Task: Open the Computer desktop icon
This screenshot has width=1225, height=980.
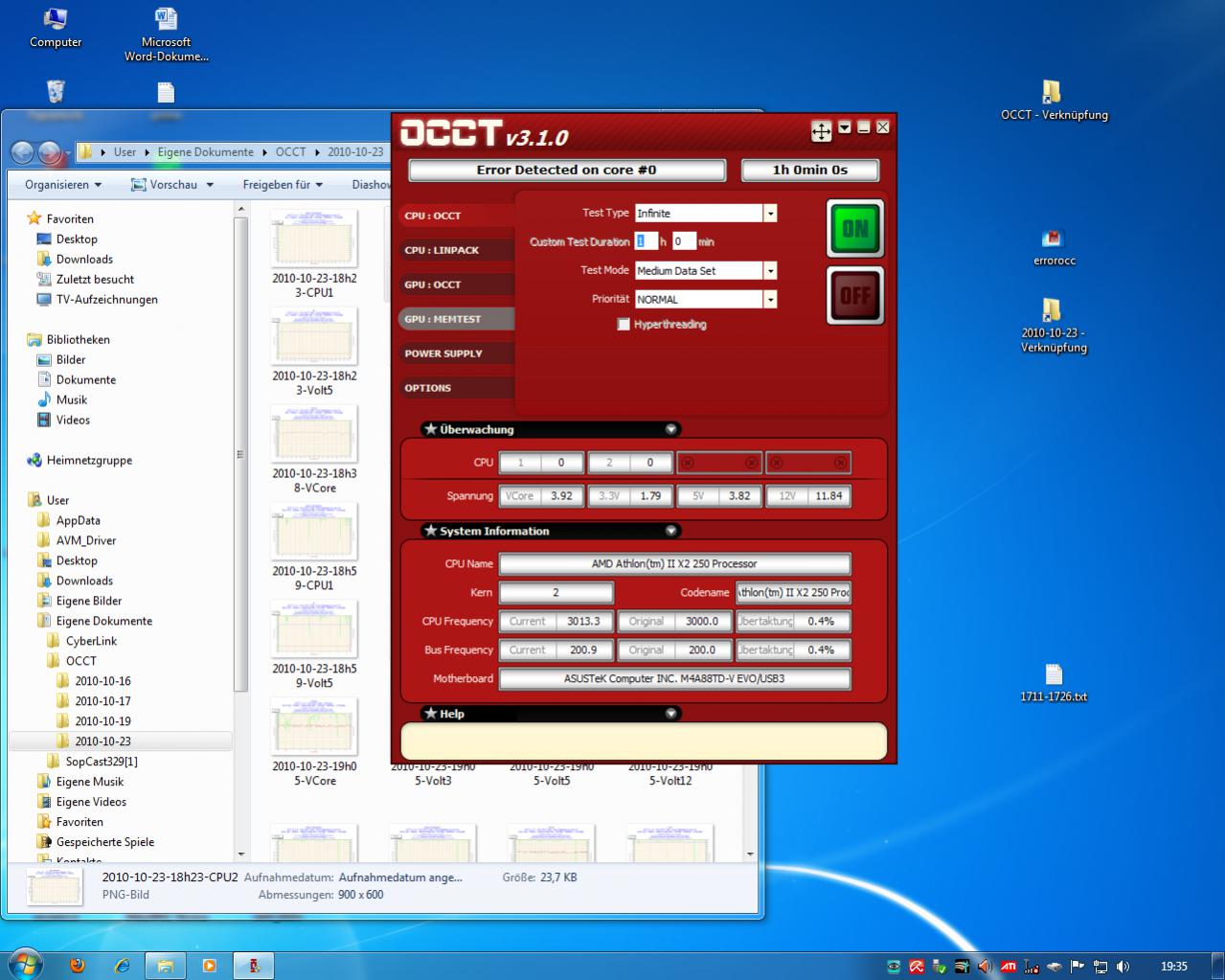Action: click(x=56, y=28)
